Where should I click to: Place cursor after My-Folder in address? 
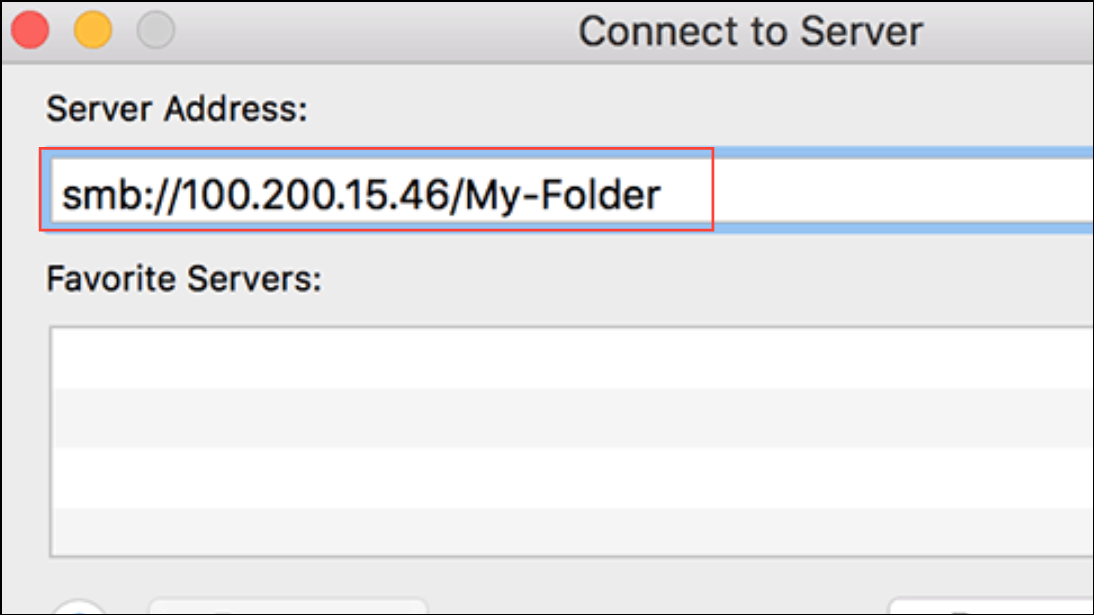(x=662, y=194)
